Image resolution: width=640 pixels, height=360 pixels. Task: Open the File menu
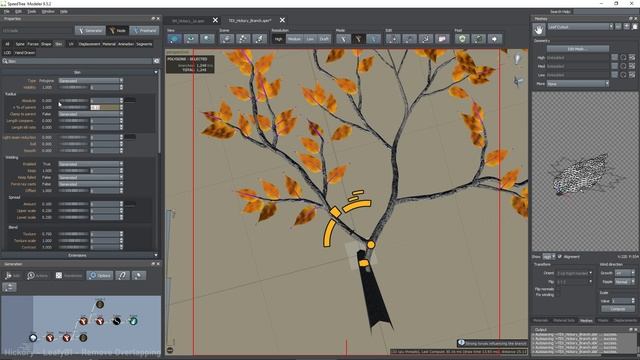point(7,11)
